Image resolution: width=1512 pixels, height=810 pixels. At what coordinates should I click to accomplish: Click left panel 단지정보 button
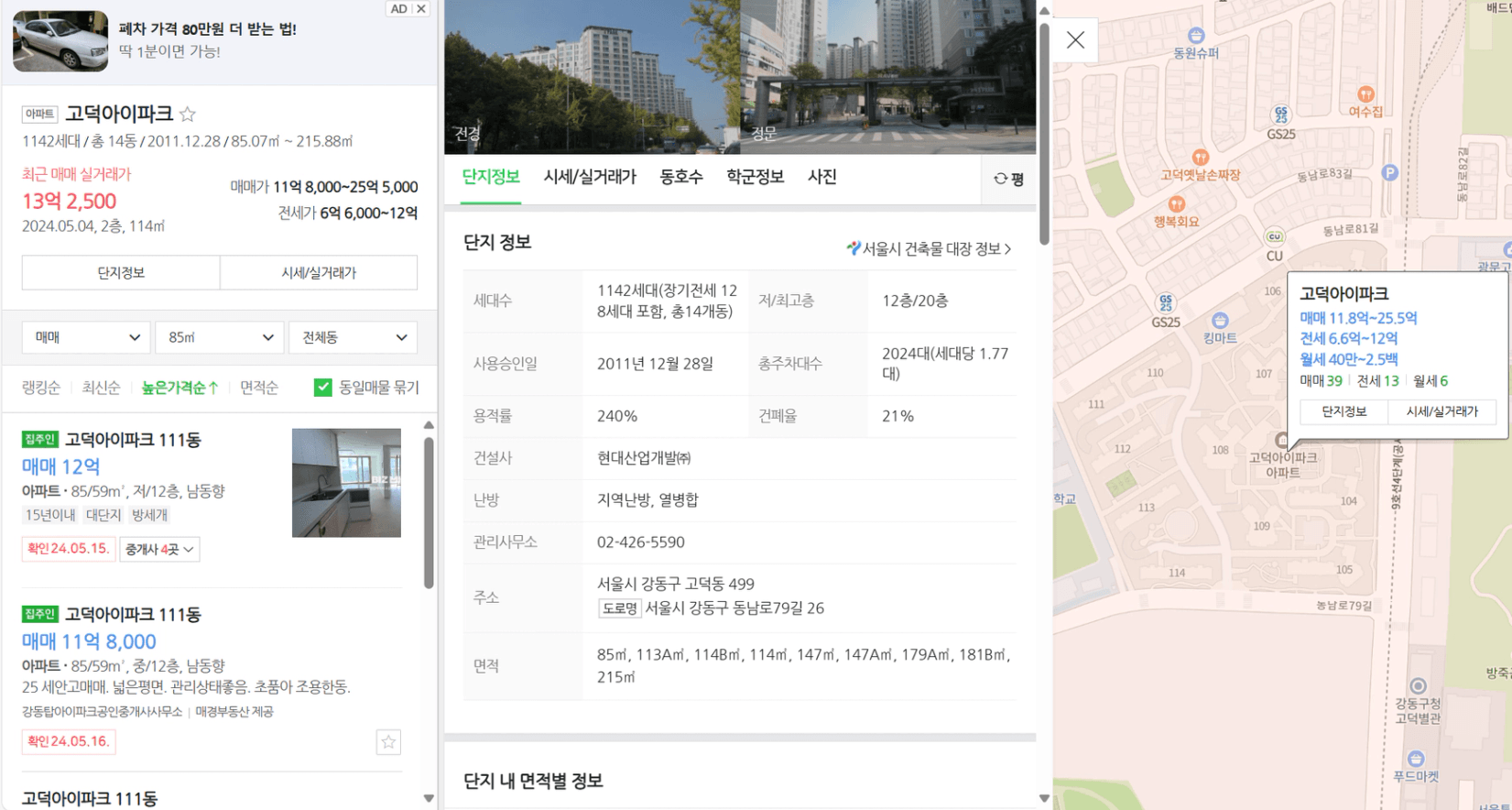(121, 273)
